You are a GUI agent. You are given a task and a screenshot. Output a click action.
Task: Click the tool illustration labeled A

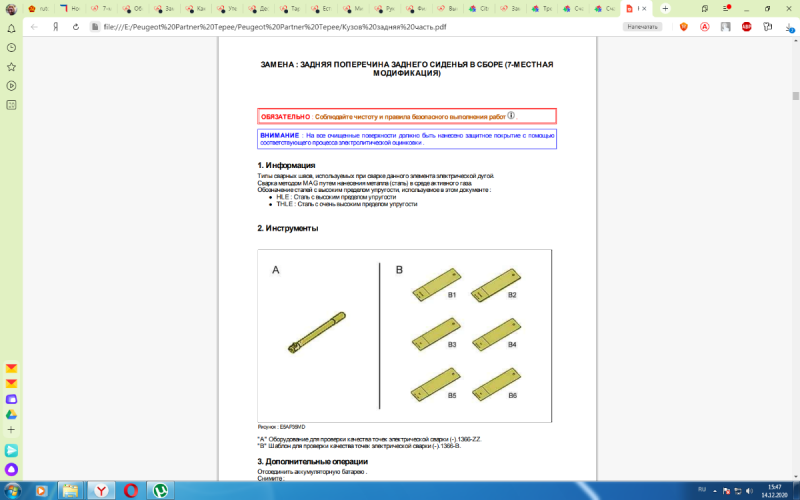coord(316,333)
